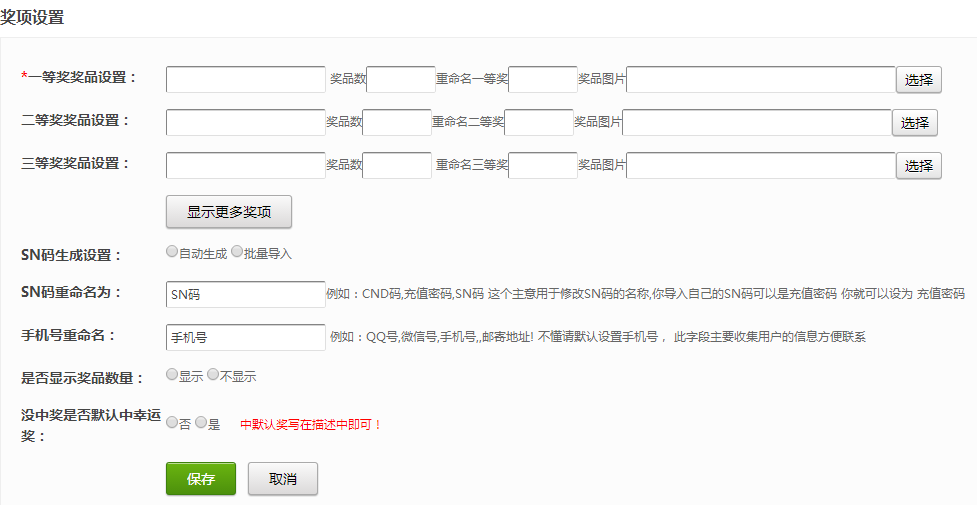Focus the 三等奖奖品设置 name field

(246, 166)
